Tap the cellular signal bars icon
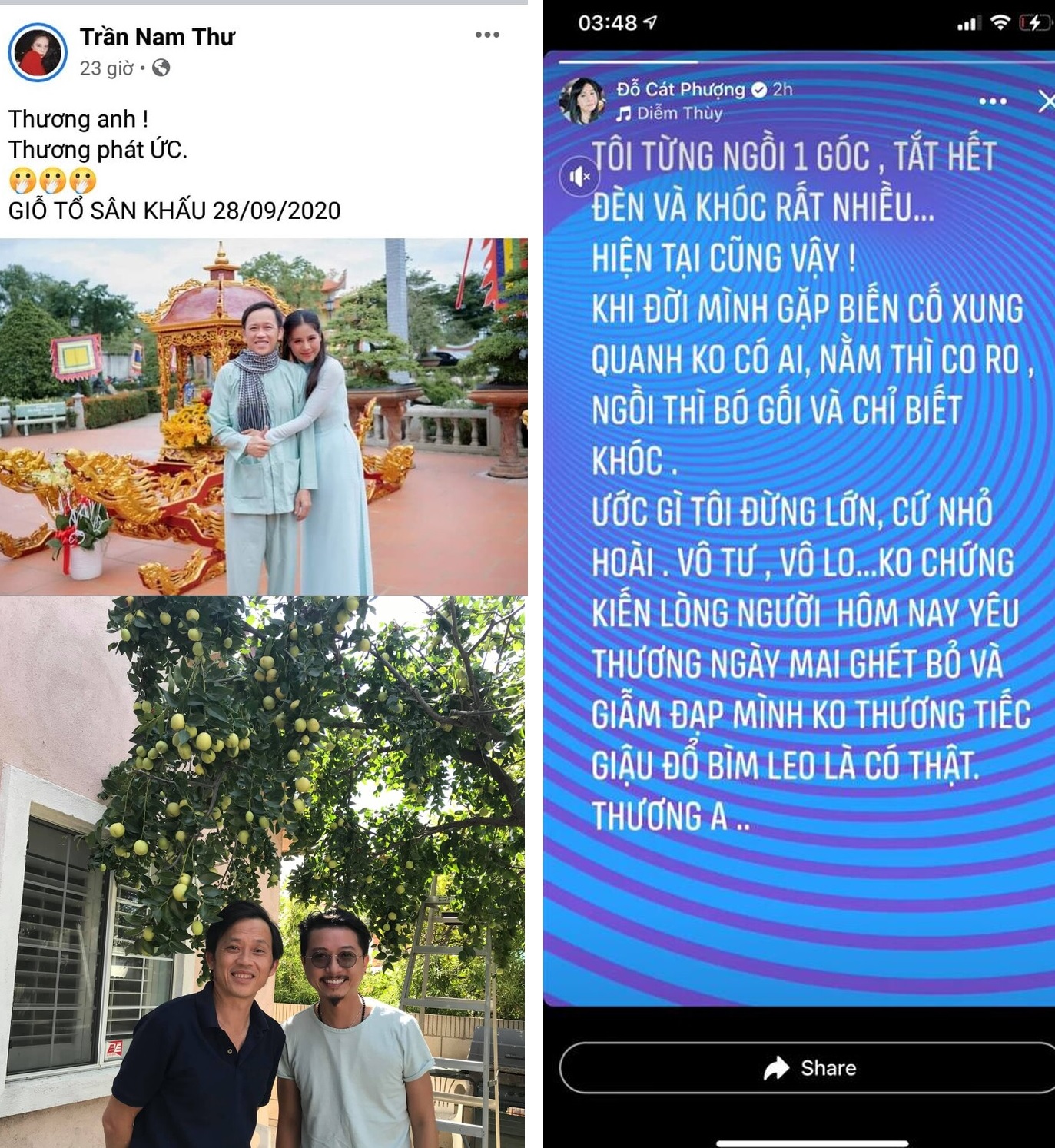Viewport: 1055px width, 1148px height. 968,25
